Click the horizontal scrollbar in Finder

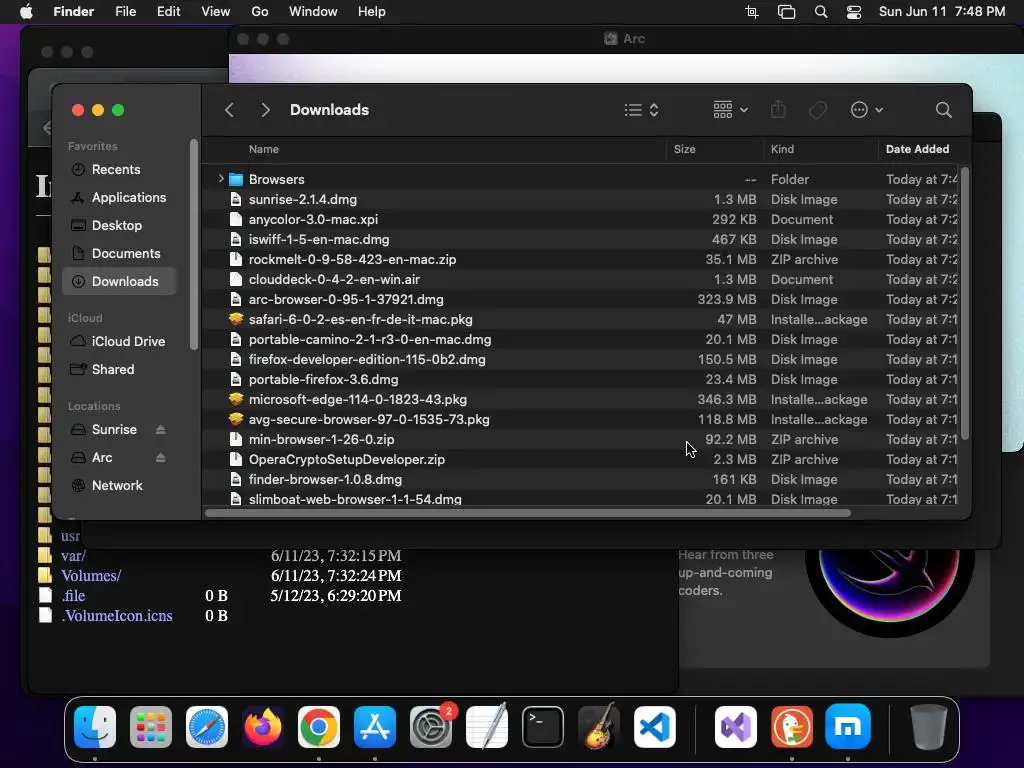(528, 513)
